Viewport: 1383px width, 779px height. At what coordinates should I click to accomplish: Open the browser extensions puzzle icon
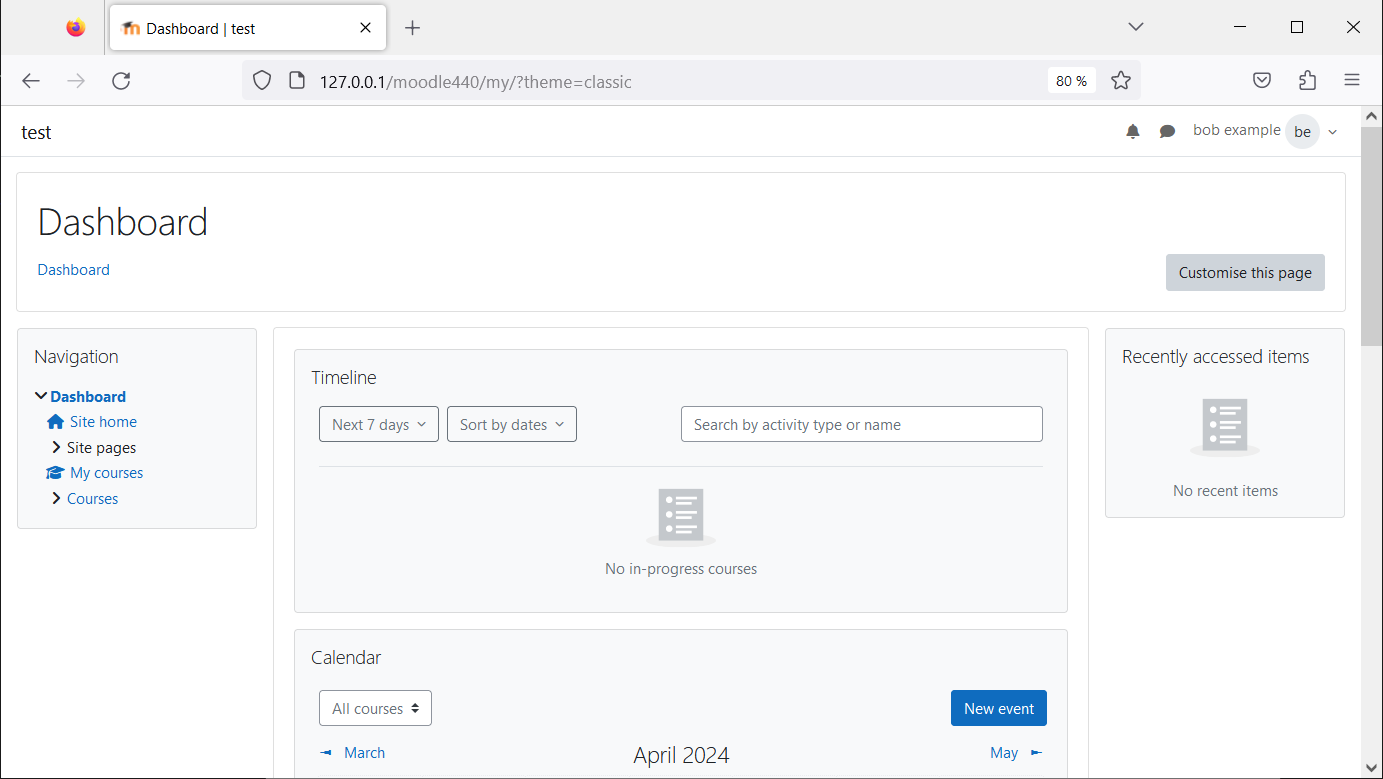[x=1307, y=81]
